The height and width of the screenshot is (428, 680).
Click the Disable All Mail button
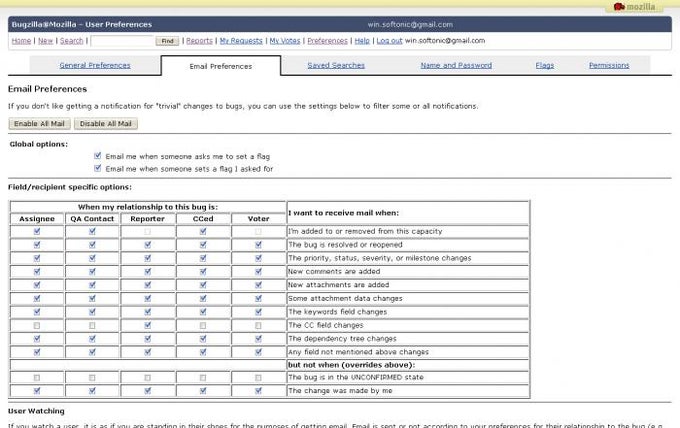click(x=106, y=124)
